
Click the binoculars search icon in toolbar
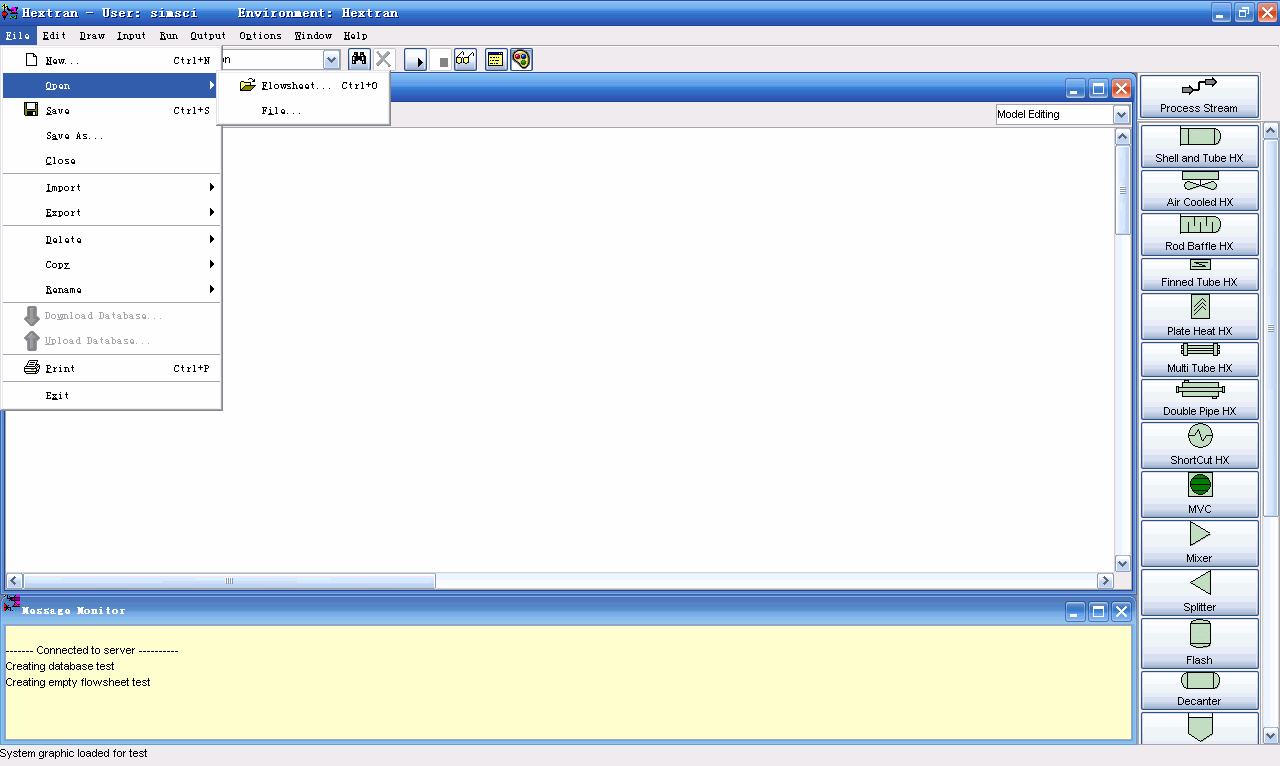pos(359,60)
